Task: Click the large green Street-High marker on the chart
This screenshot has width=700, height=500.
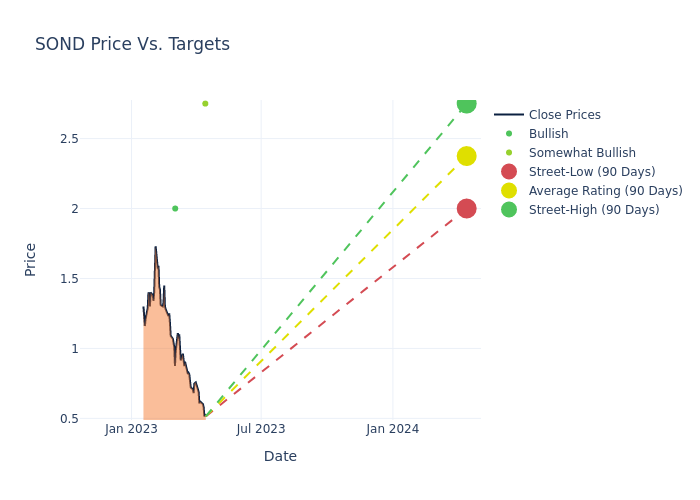Action: tap(466, 104)
